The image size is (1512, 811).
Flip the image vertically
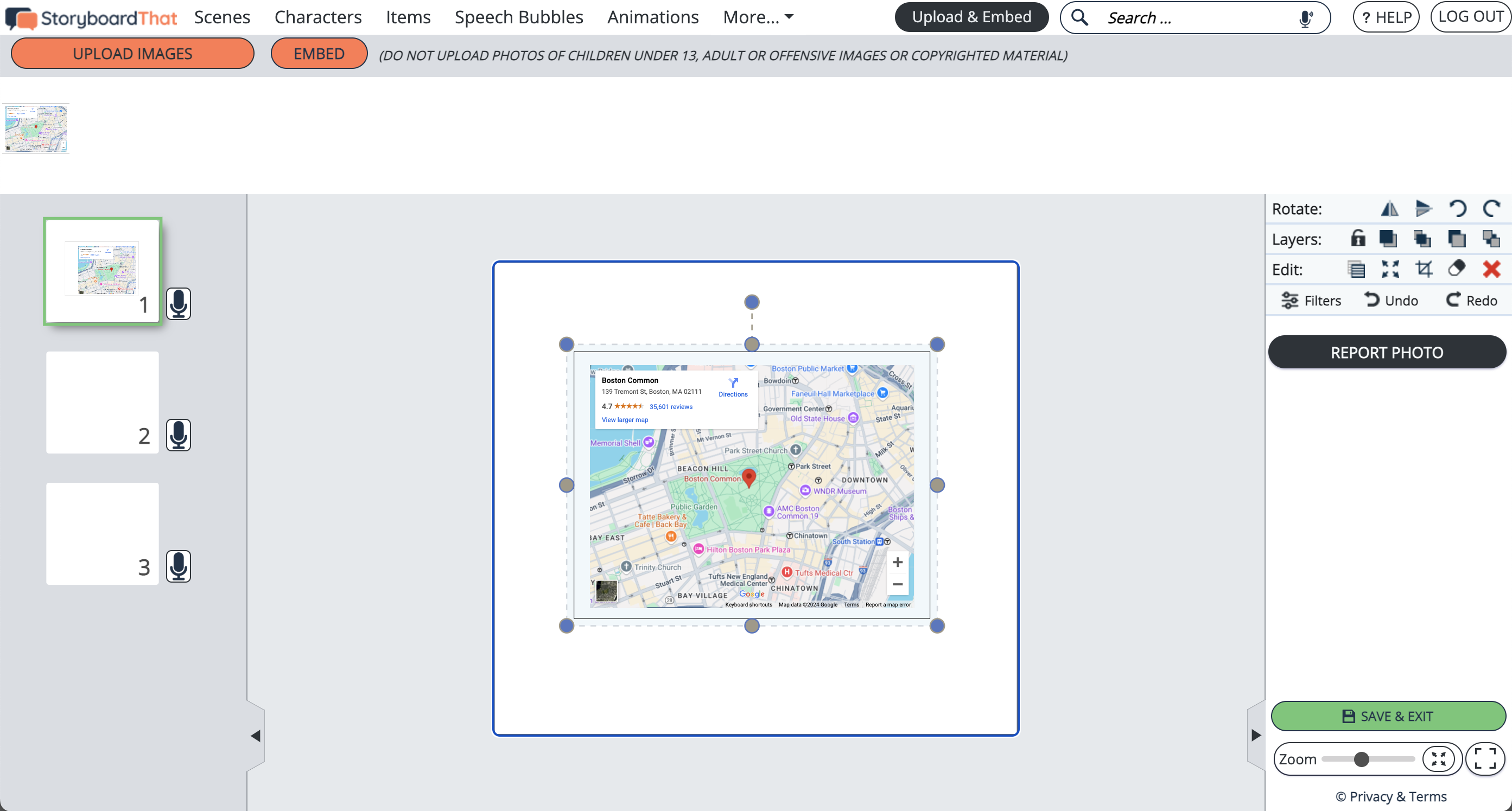pos(1424,209)
